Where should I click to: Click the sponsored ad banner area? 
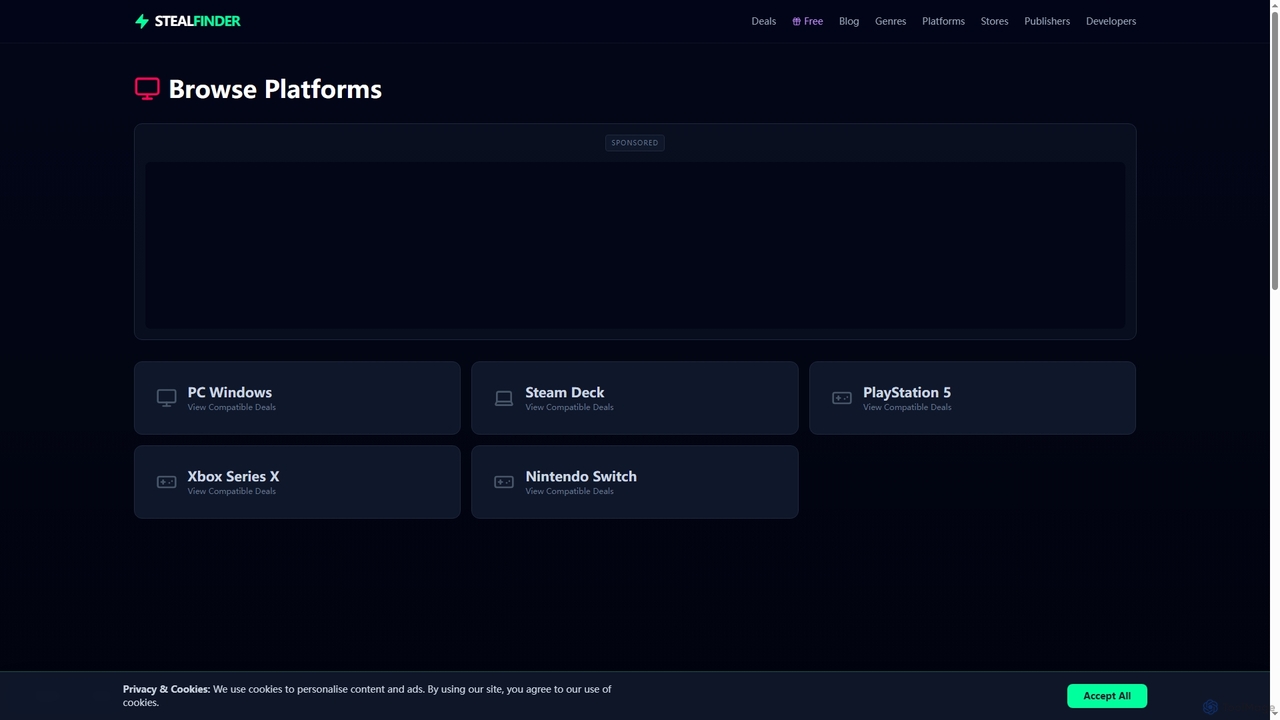click(635, 245)
